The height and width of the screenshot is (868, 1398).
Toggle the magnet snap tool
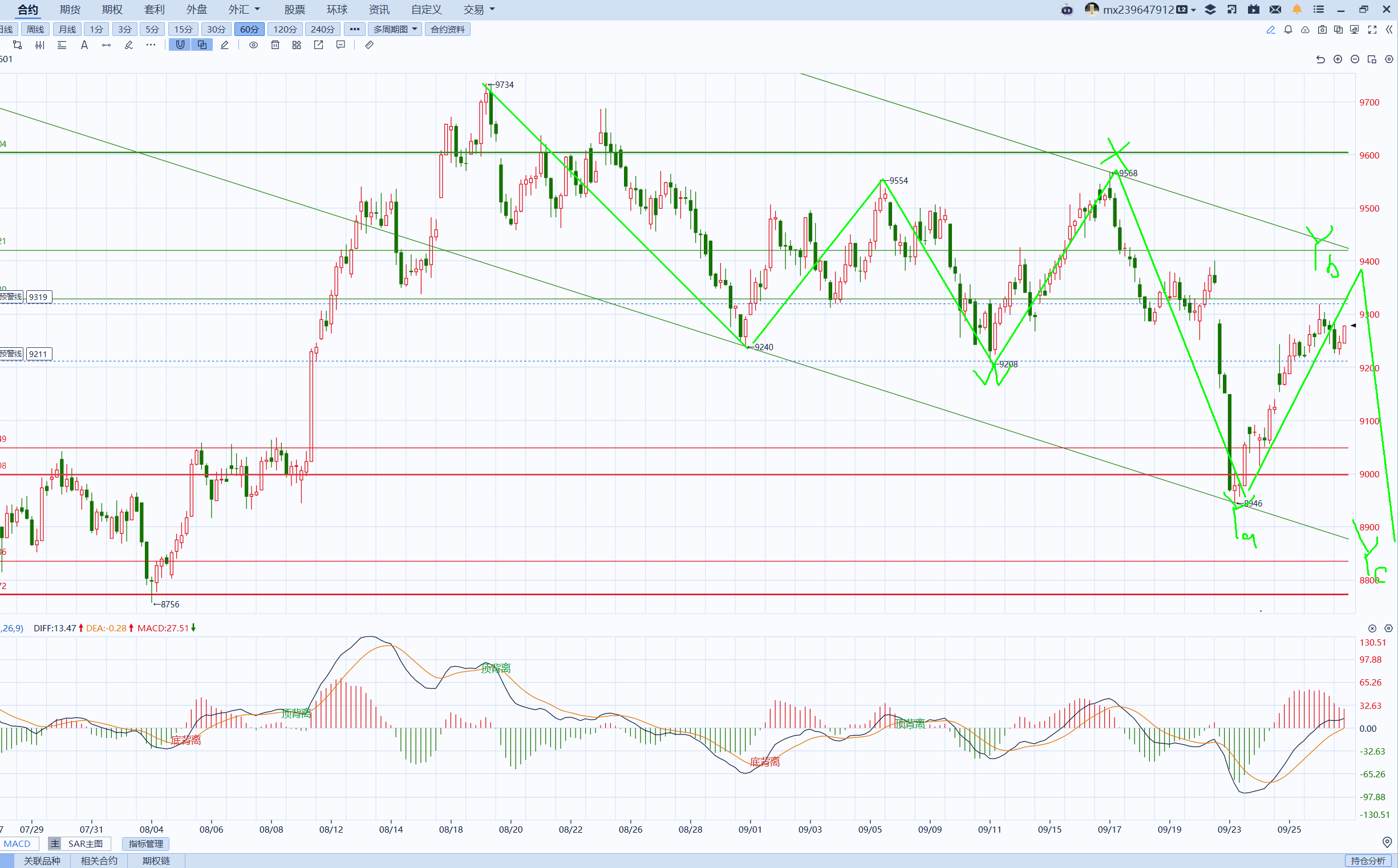[x=180, y=45]
